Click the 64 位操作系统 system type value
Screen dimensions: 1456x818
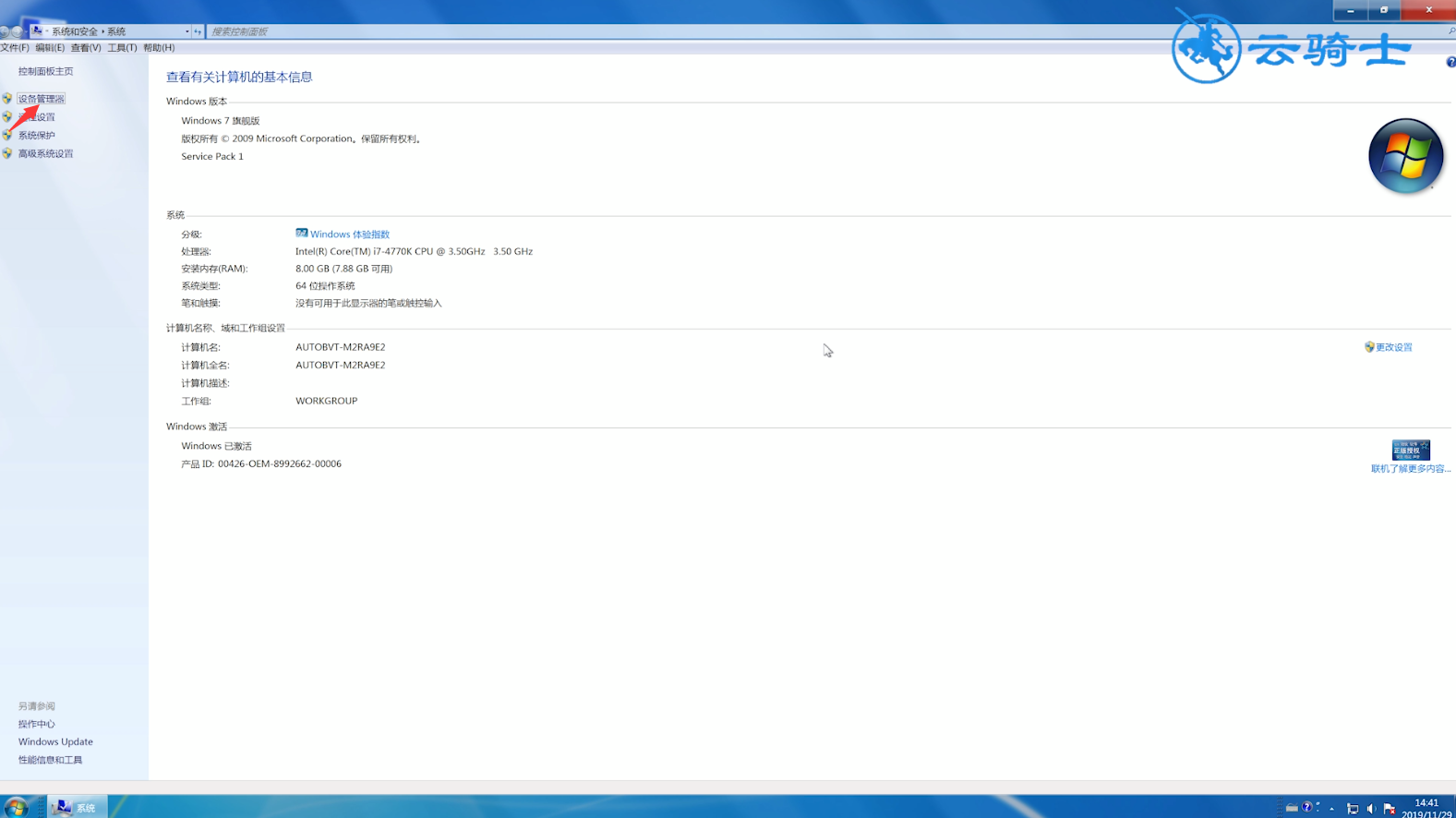point(325,286)
